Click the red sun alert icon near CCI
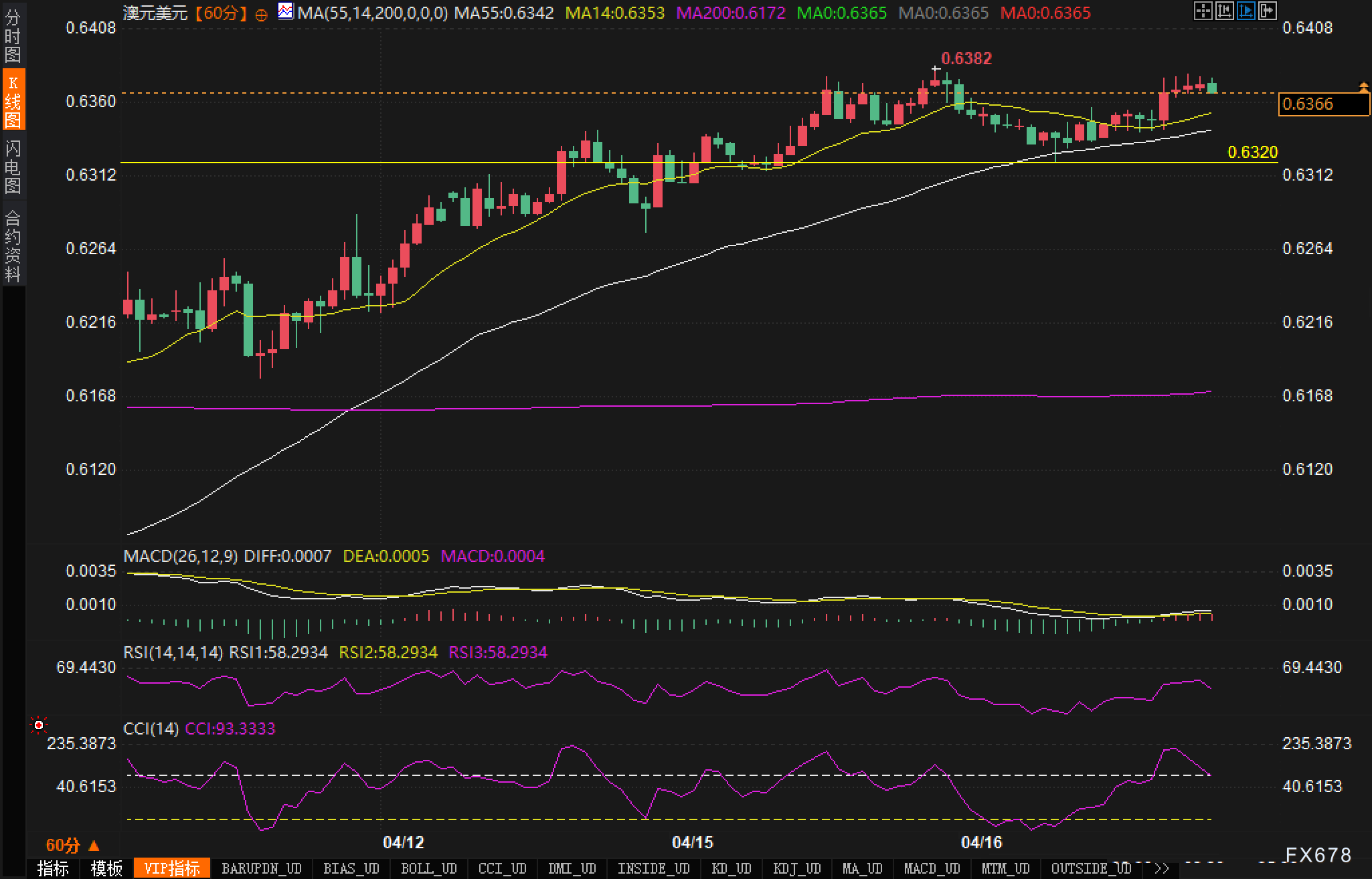The image size is (1372, 879). [x=39, y=725]
